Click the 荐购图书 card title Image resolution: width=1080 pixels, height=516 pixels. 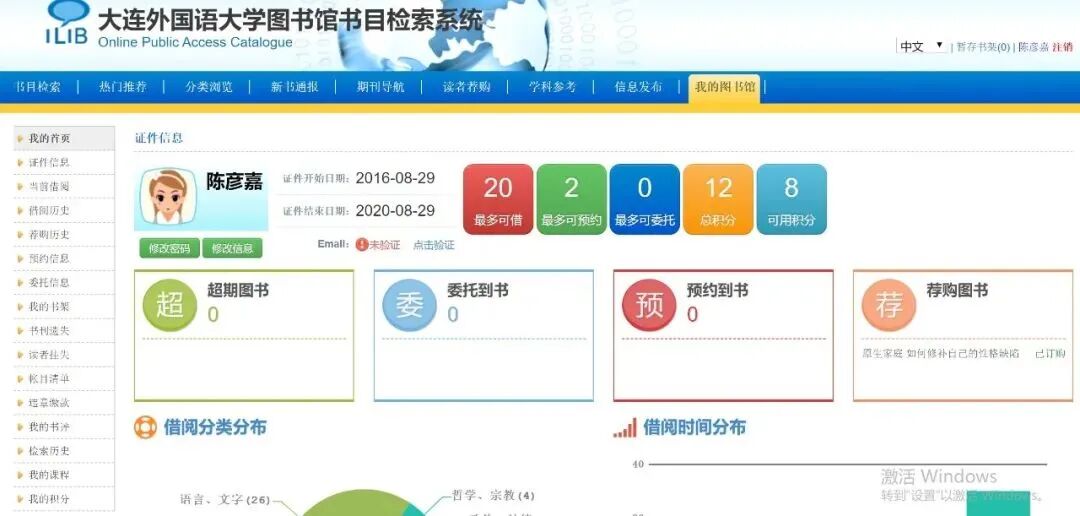click(957, 290)
